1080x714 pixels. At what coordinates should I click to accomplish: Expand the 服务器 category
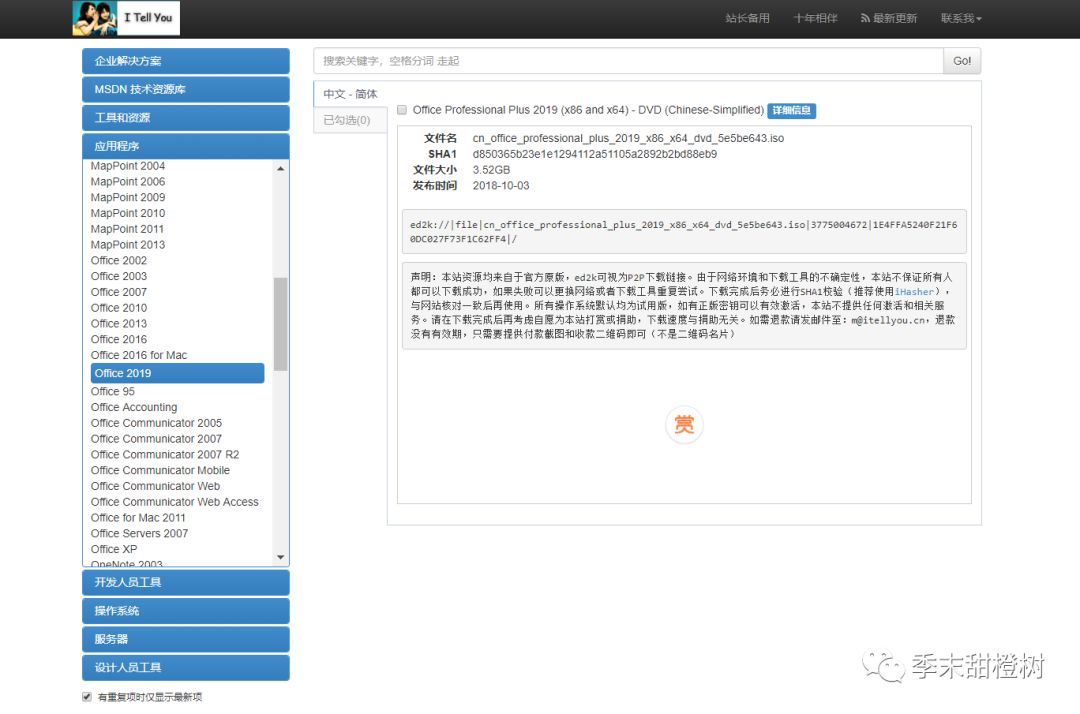pyautogui.click(x=185, y=639)
